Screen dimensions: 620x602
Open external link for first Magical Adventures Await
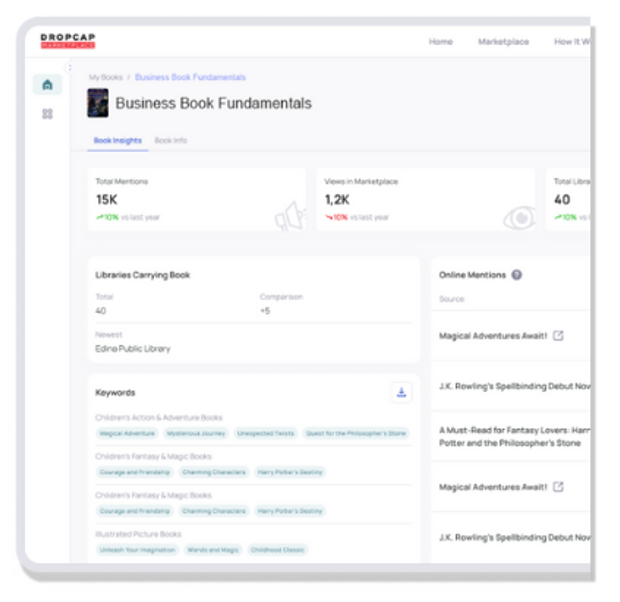click(x=558, y=336)
